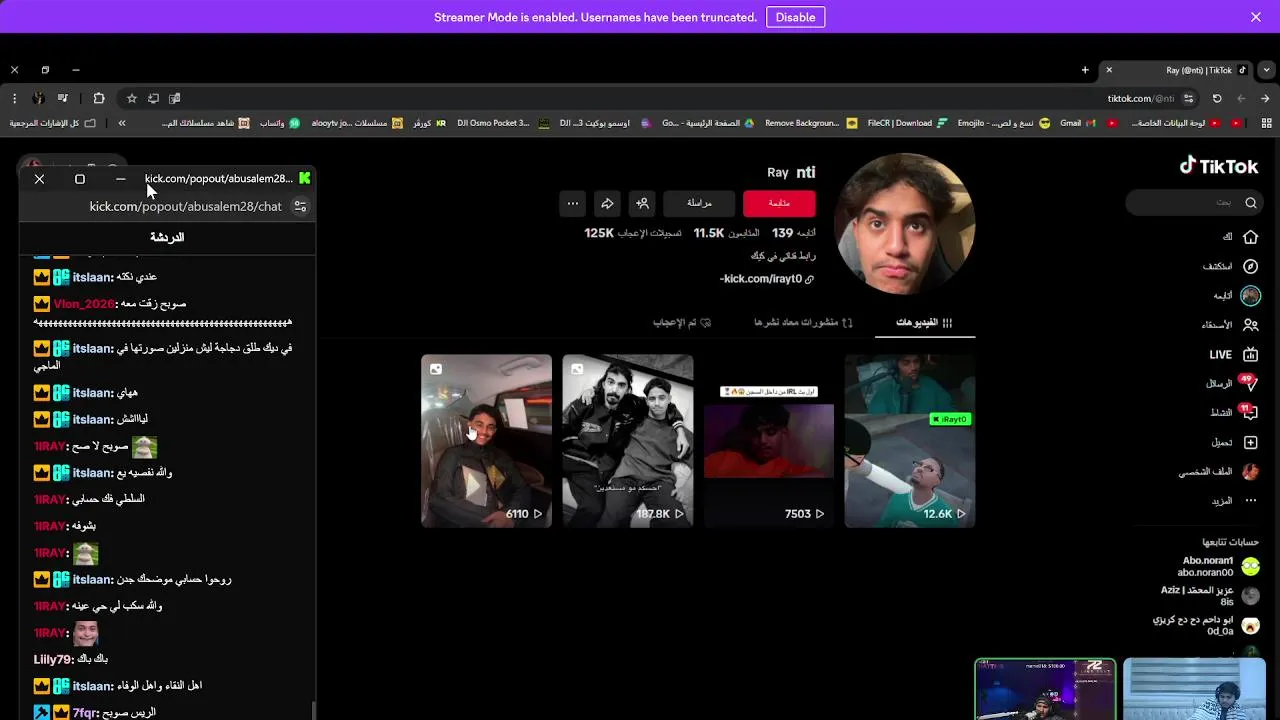Open the Emojilo bookmark

pos(1004,123)
